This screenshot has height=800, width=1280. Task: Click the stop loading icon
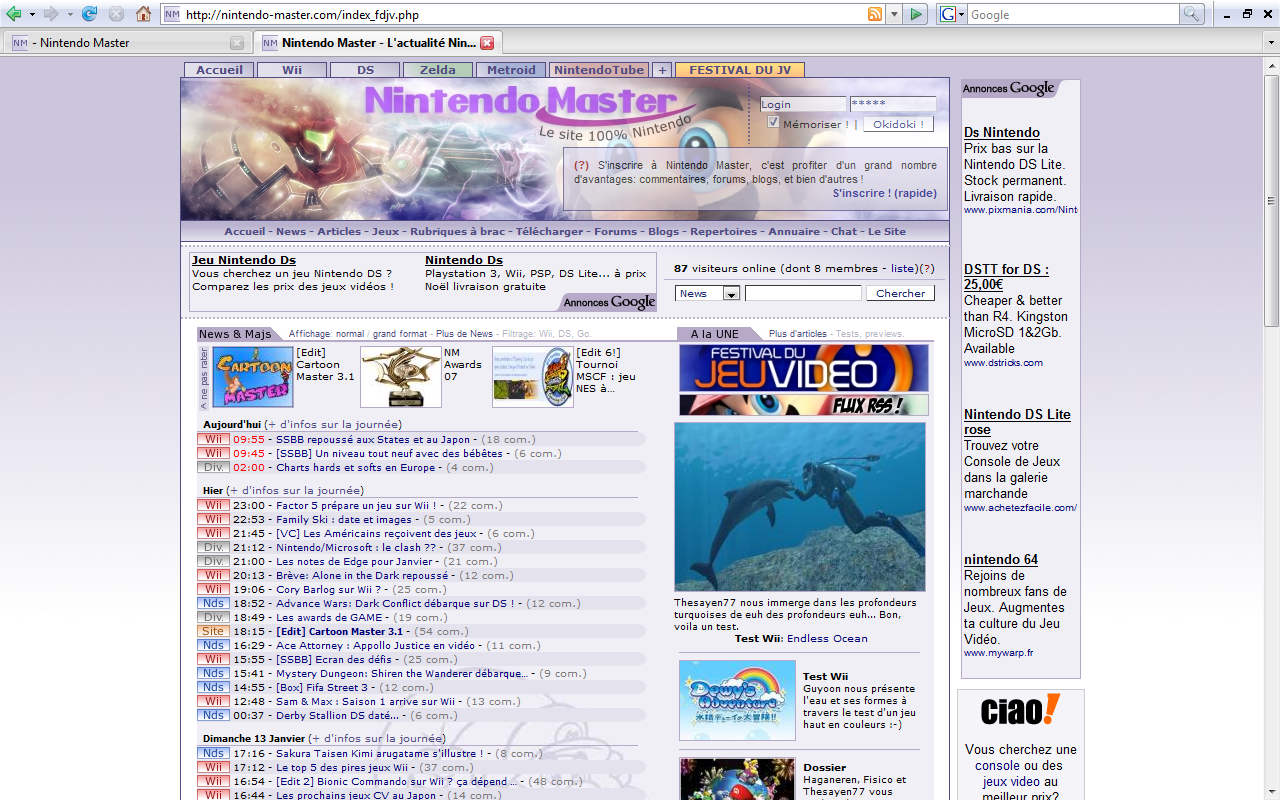(x=116, y=14)
